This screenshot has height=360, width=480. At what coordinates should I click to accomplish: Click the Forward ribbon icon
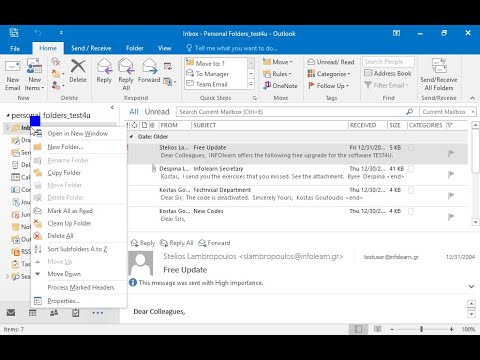click(x=149, y=66)
